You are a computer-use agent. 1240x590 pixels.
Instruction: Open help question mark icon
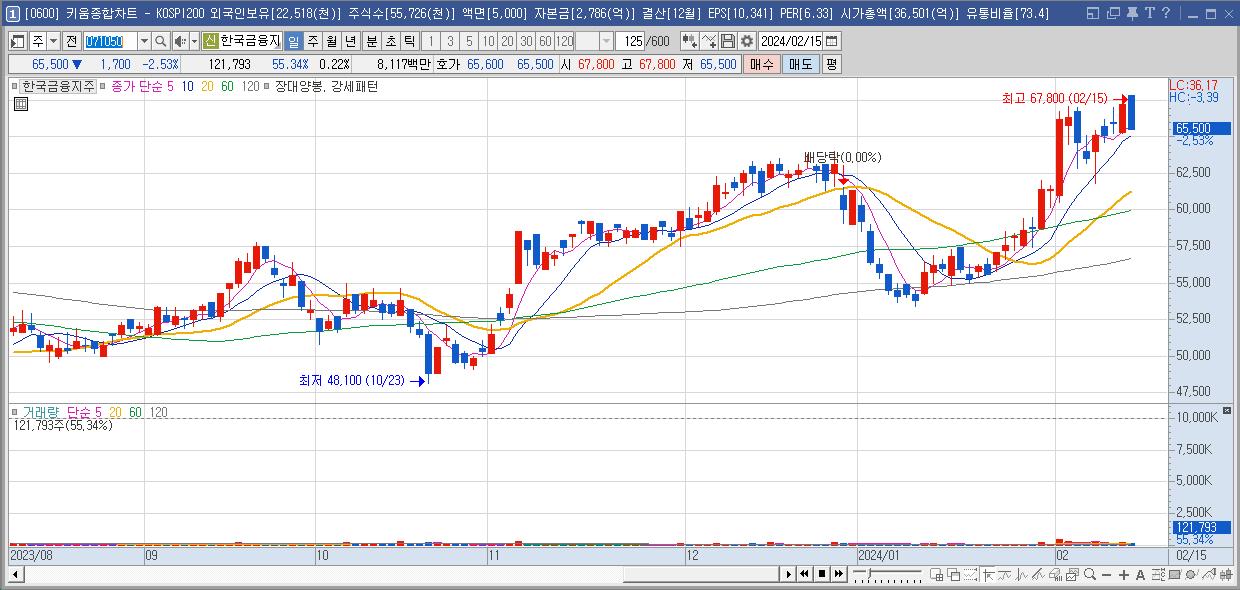pos(1166,13)
